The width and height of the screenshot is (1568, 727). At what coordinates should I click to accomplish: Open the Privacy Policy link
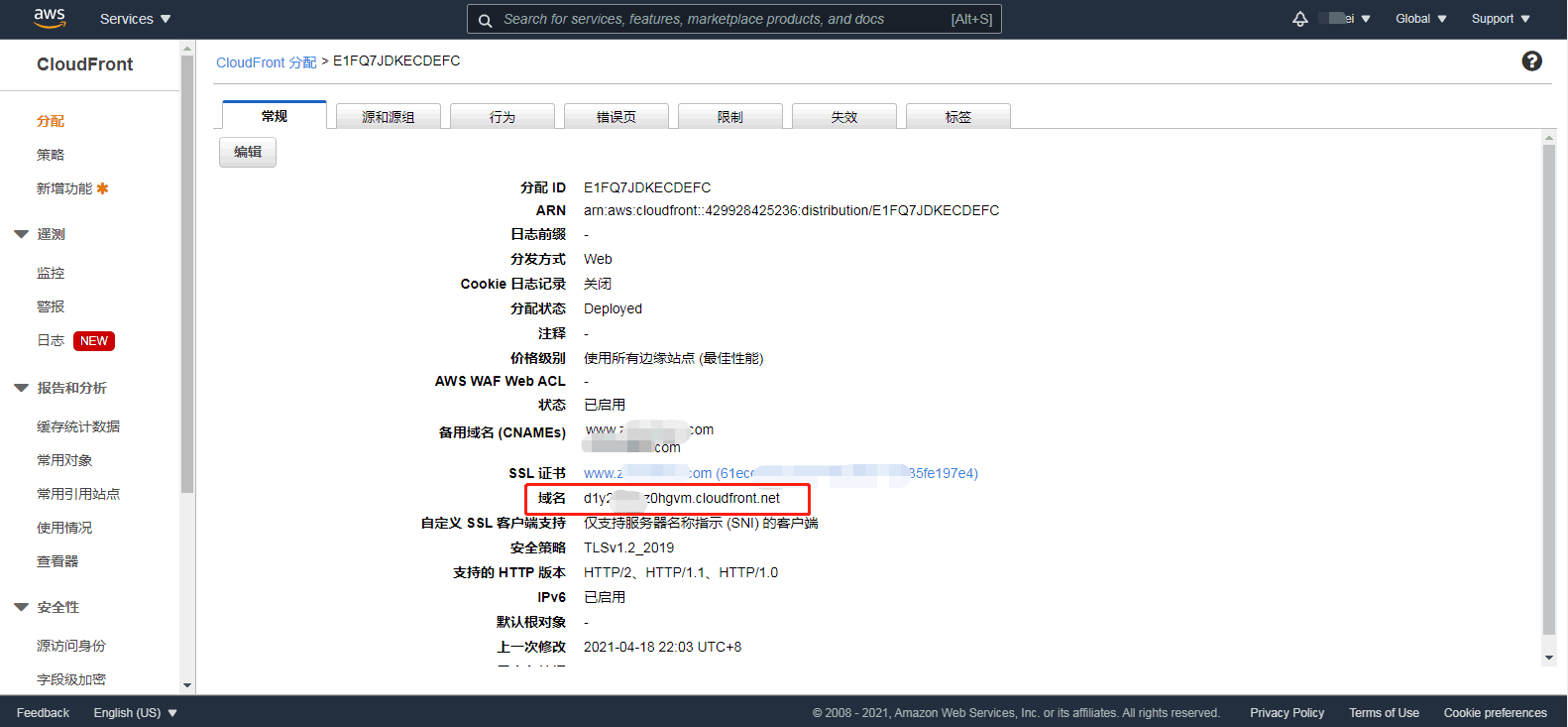pyautogui.click(x=1287, y=713)
